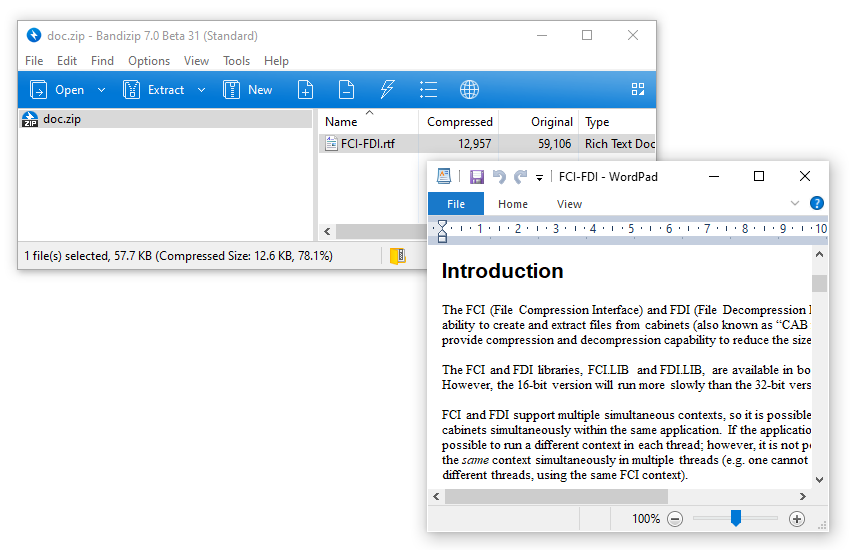Select the FCI-FDI.rtf file in the list
The height and width of the screenshot is (550, 850).
(367, 144)
